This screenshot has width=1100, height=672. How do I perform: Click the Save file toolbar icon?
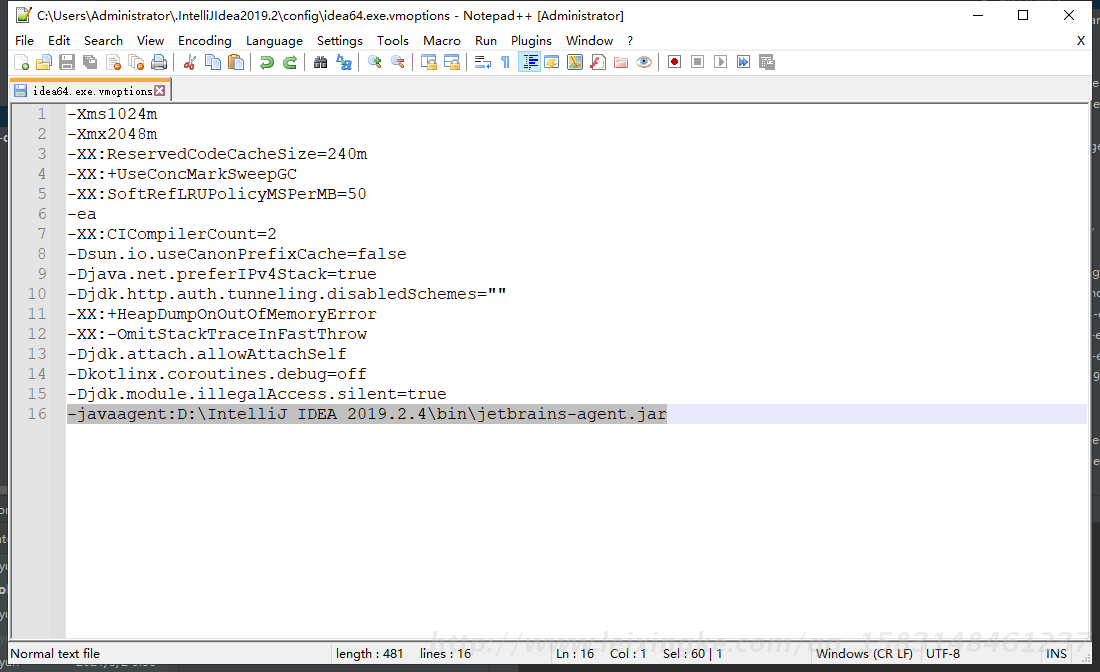coord(67,62)
